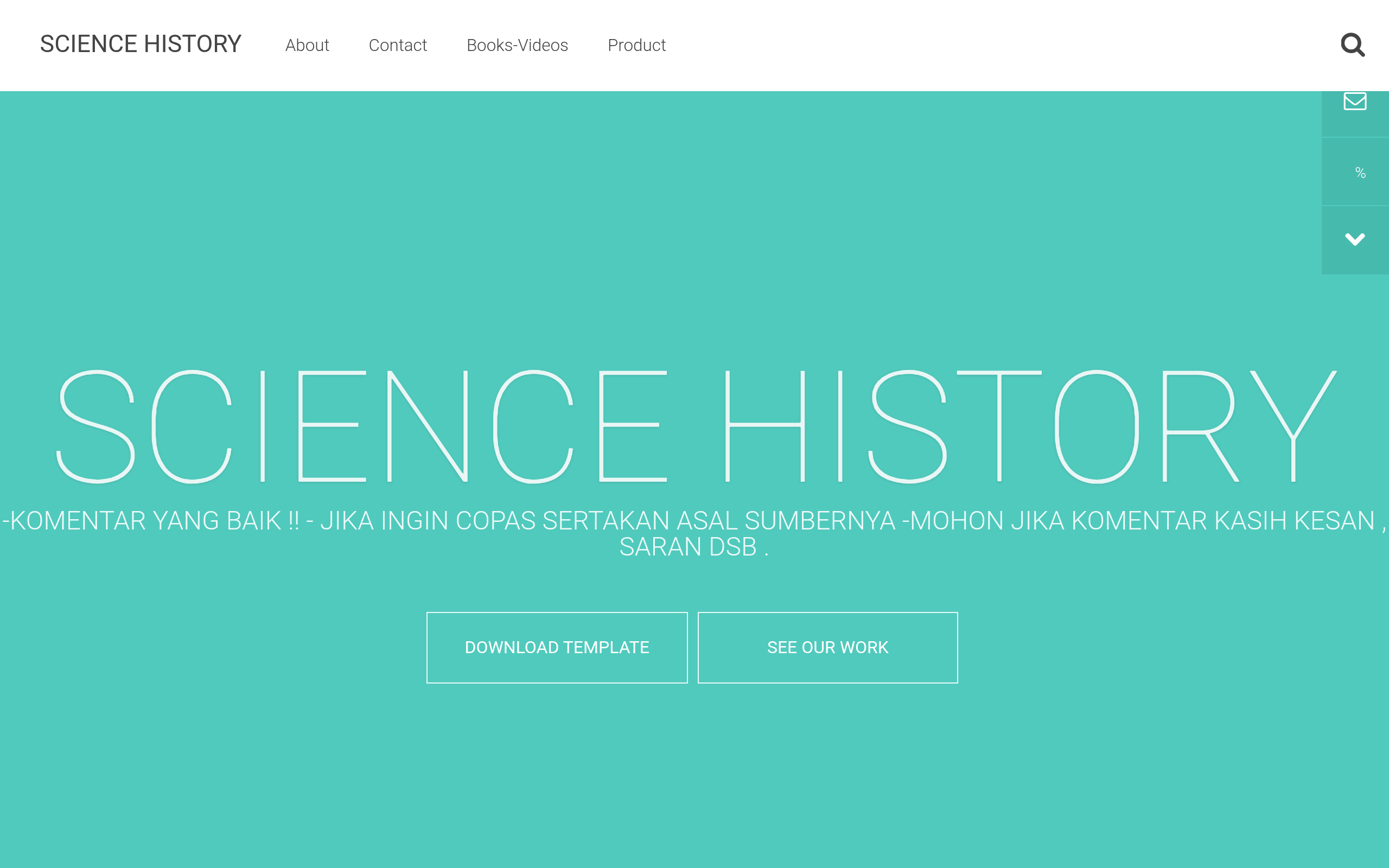Open the Product menu item
This screenshot has width=1389, height=868.
tap(636, 45)
